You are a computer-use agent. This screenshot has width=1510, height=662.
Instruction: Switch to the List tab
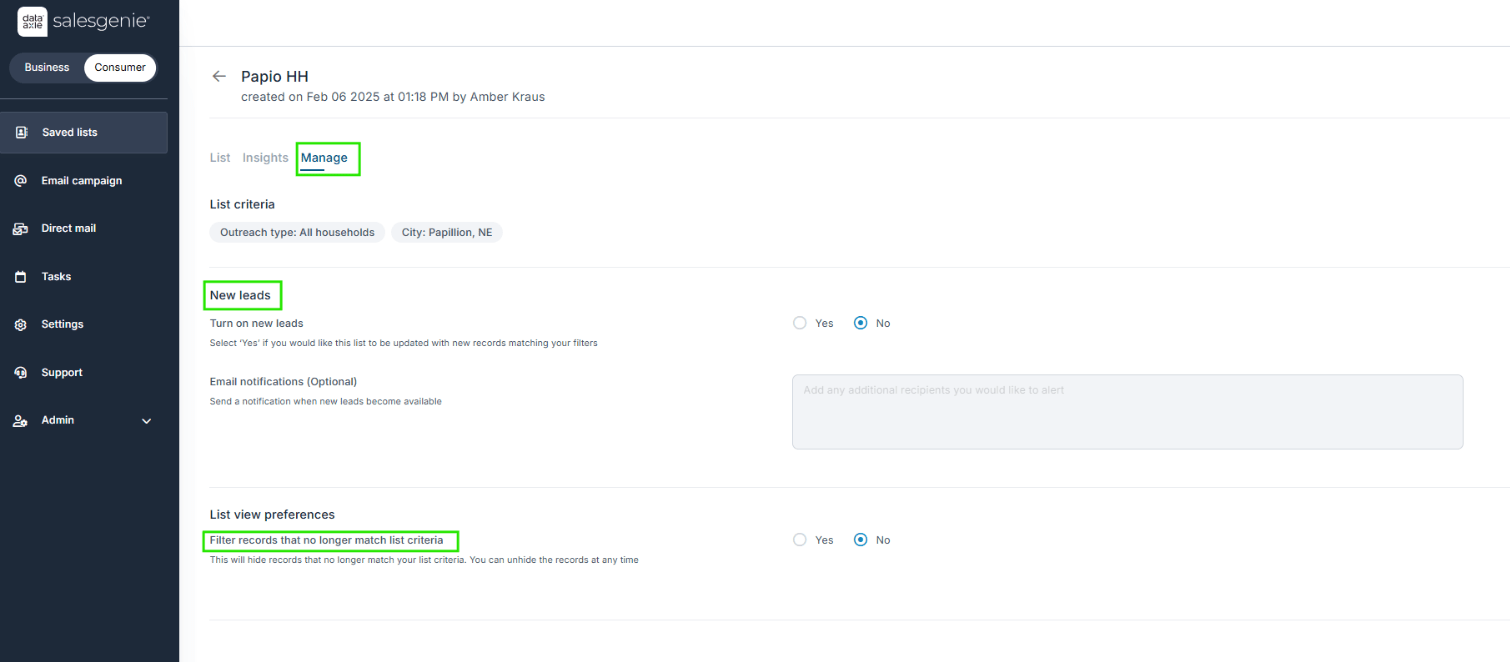tap(220, 158)
